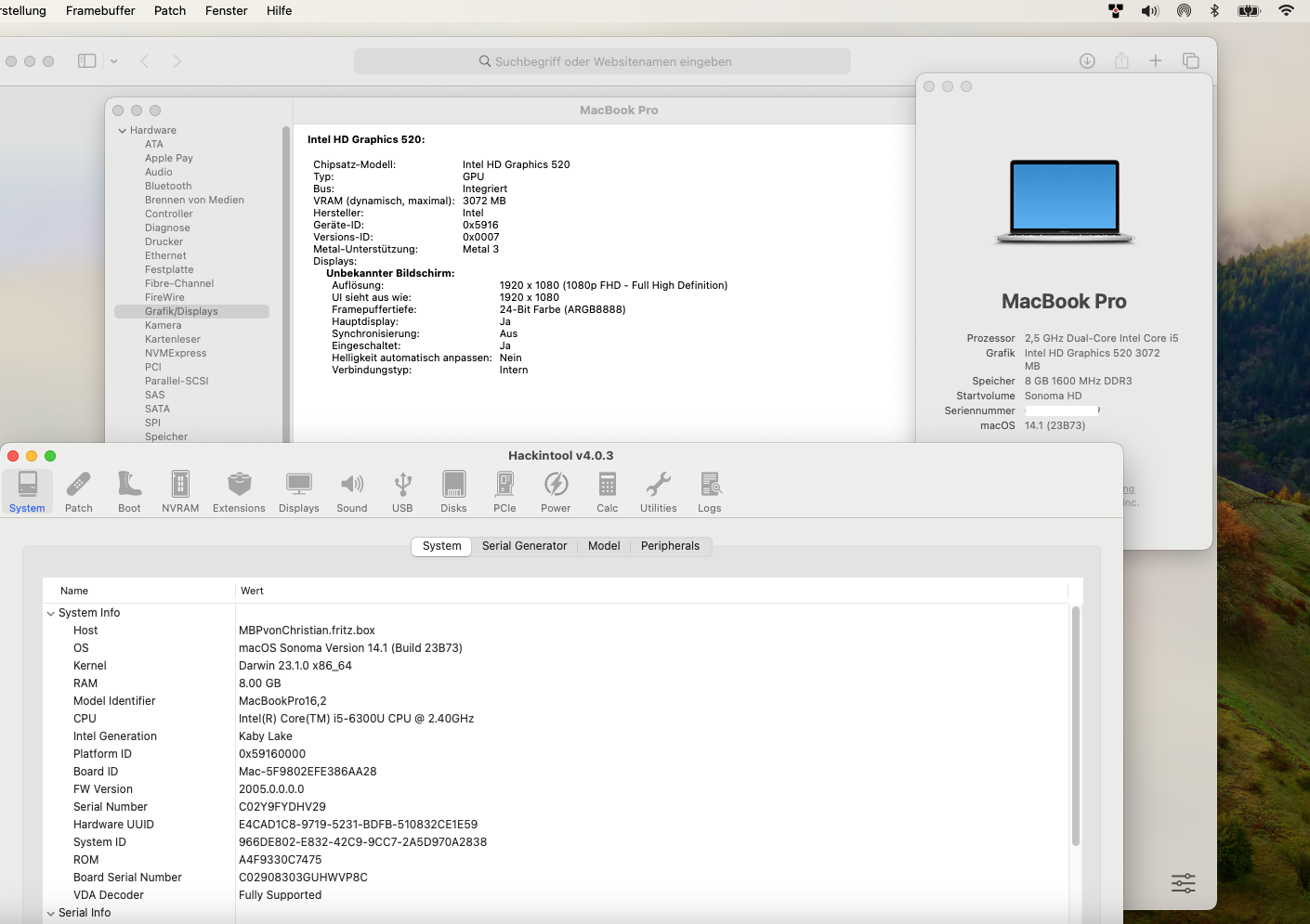
Task: Open the Framebuffer menu
Action: pos(100,11)
